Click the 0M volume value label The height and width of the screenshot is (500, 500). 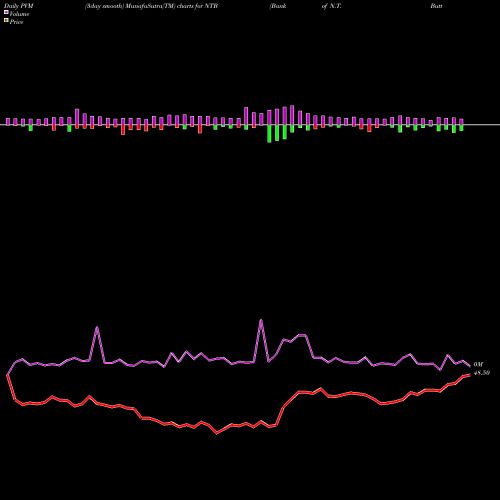(x=478, y=364)
